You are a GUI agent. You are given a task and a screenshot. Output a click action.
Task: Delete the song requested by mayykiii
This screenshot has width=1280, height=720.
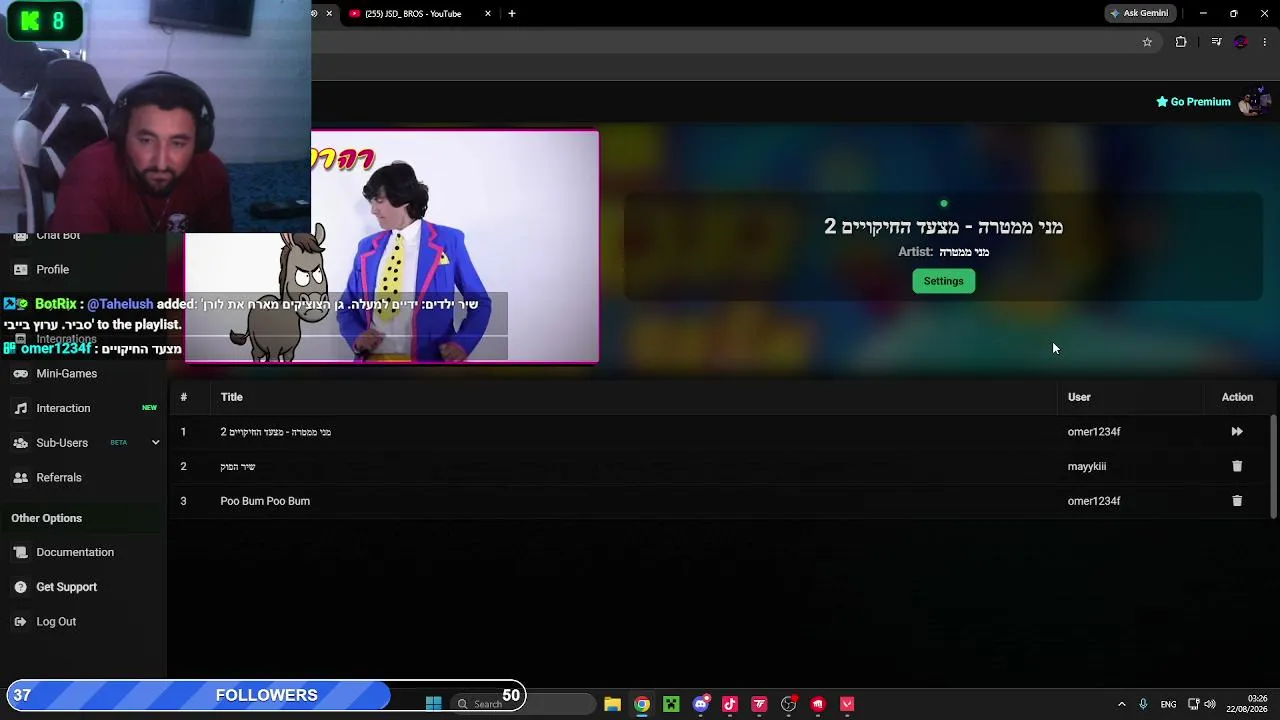[1237, 466]
